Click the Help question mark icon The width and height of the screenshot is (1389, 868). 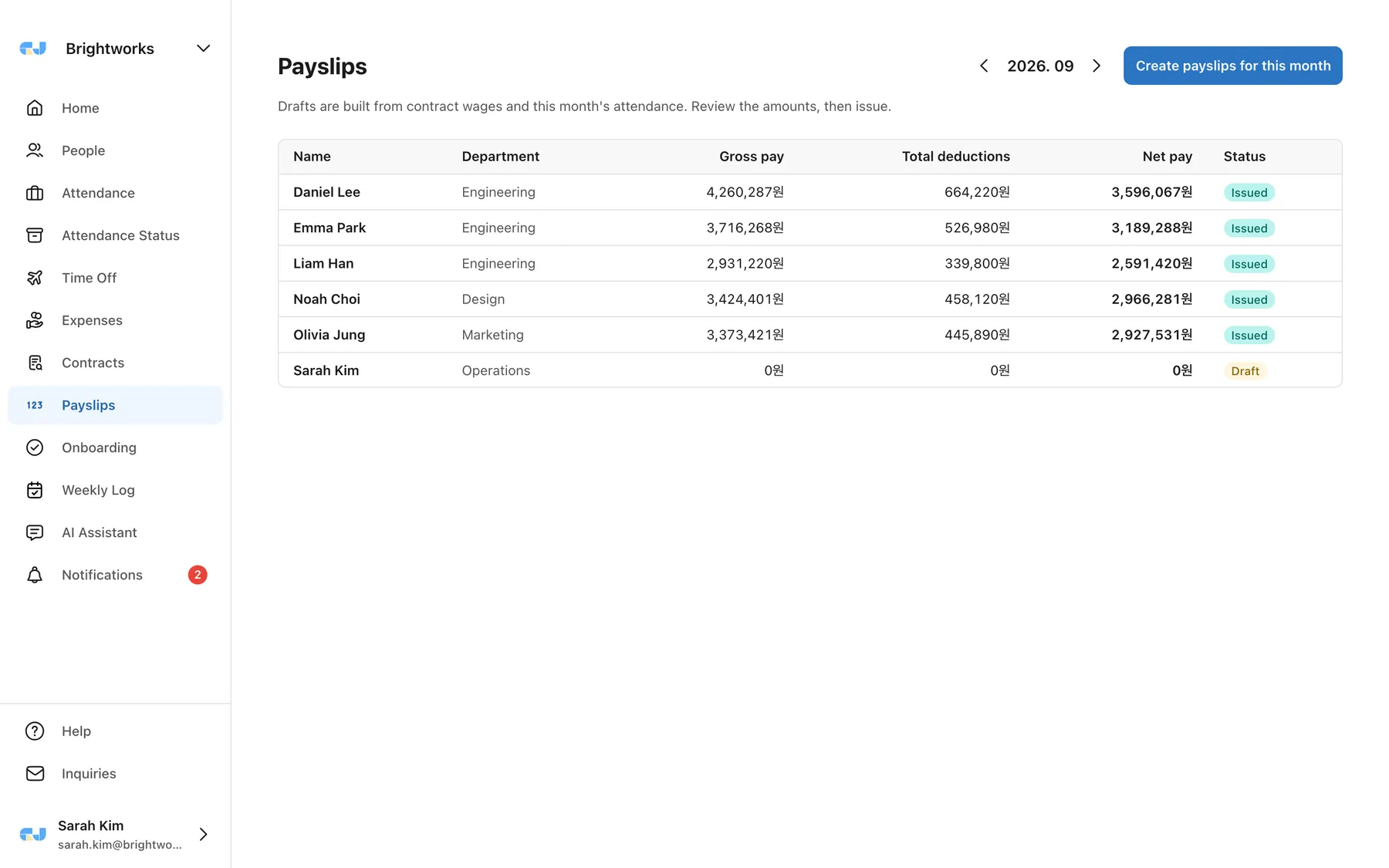(35, 731)
